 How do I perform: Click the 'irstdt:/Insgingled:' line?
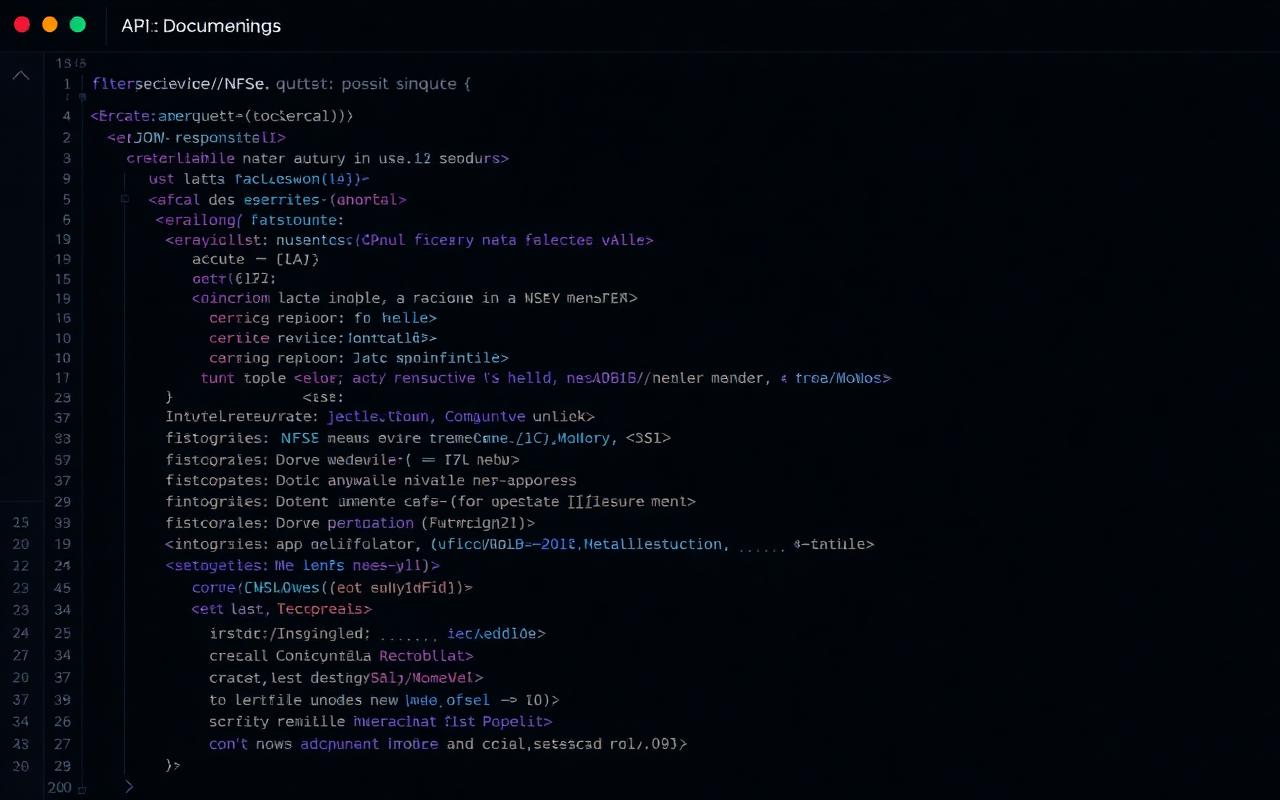pyautogui.click(x=377, y=633)
